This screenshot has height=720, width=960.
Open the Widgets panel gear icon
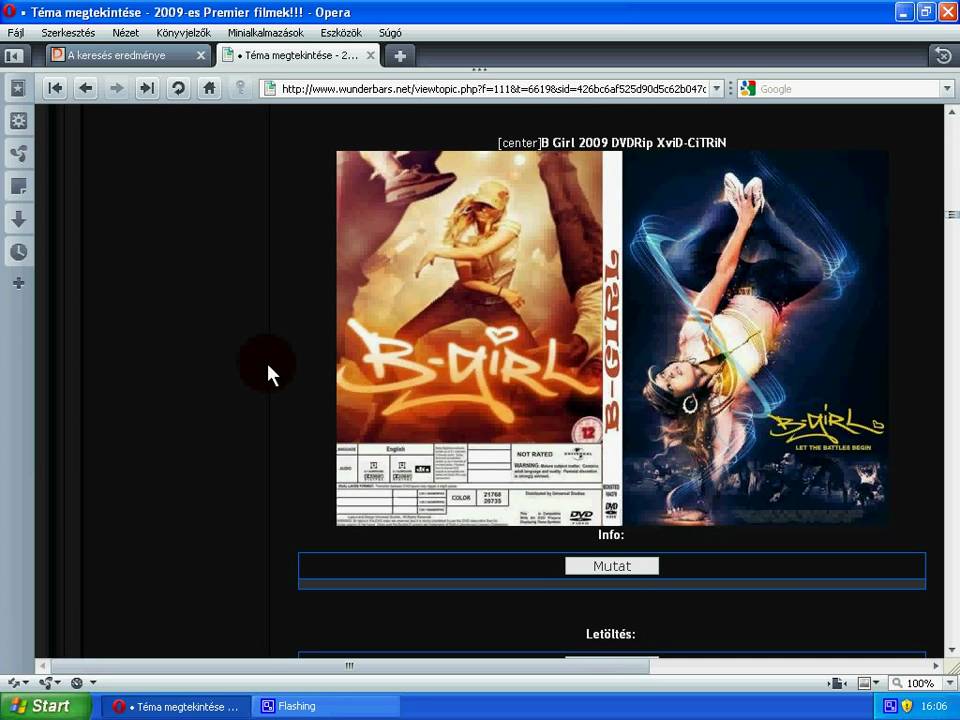[x=18, y=121]
